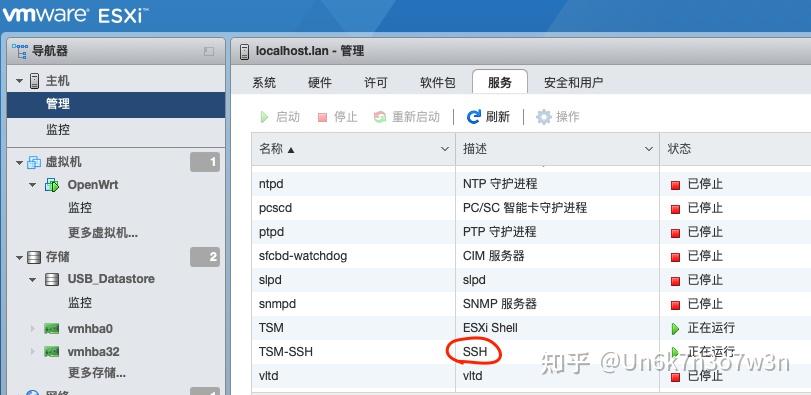Select the pcscd service name cell
This screenshot has width=811, height=395.
(353, 208)
